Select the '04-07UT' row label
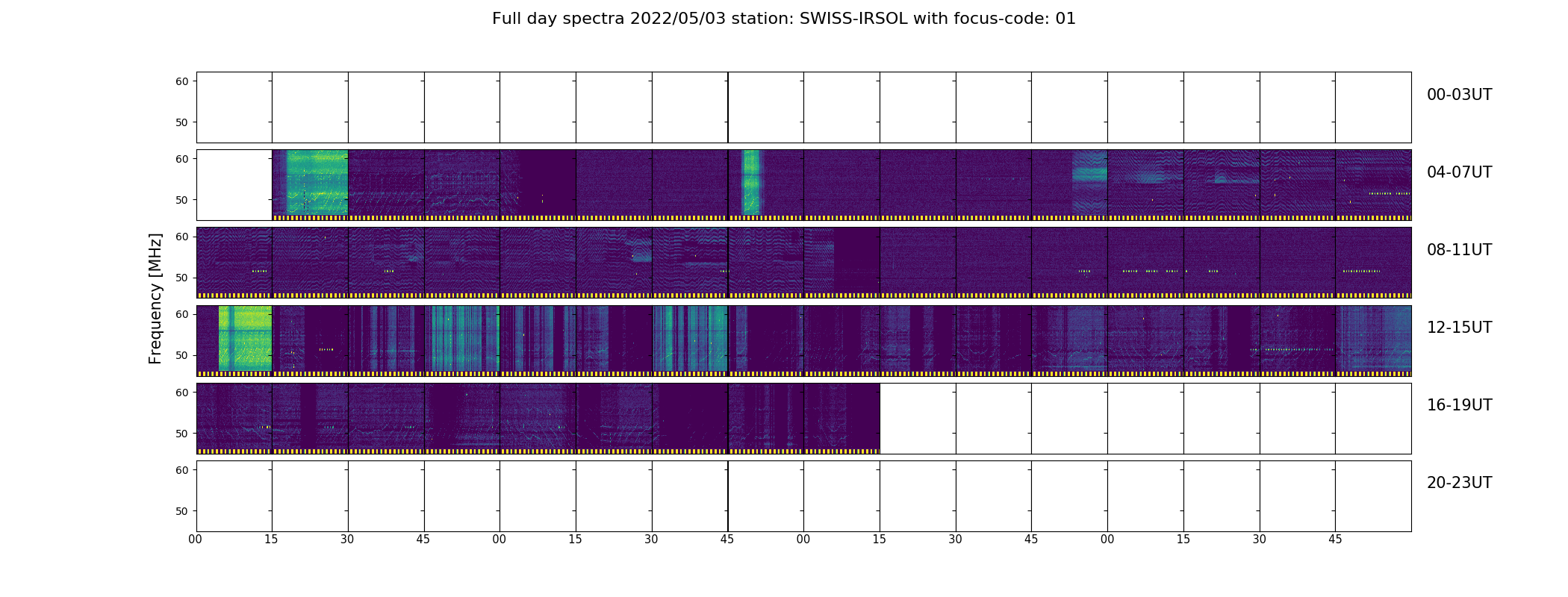The image size is (1568, 597). point(1459,172)
